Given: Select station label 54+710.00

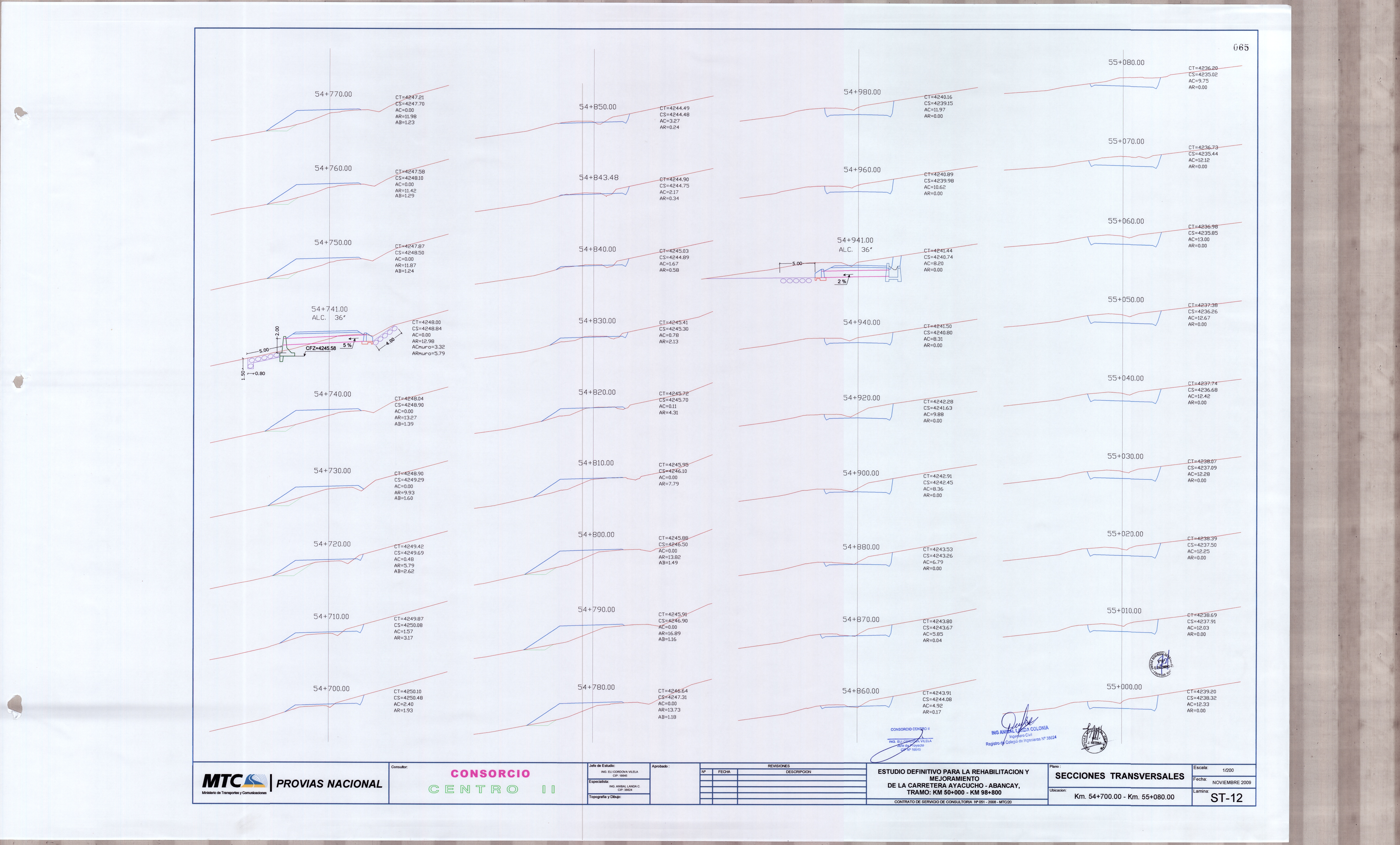Looking at the screenshot, I should [331, 617].
